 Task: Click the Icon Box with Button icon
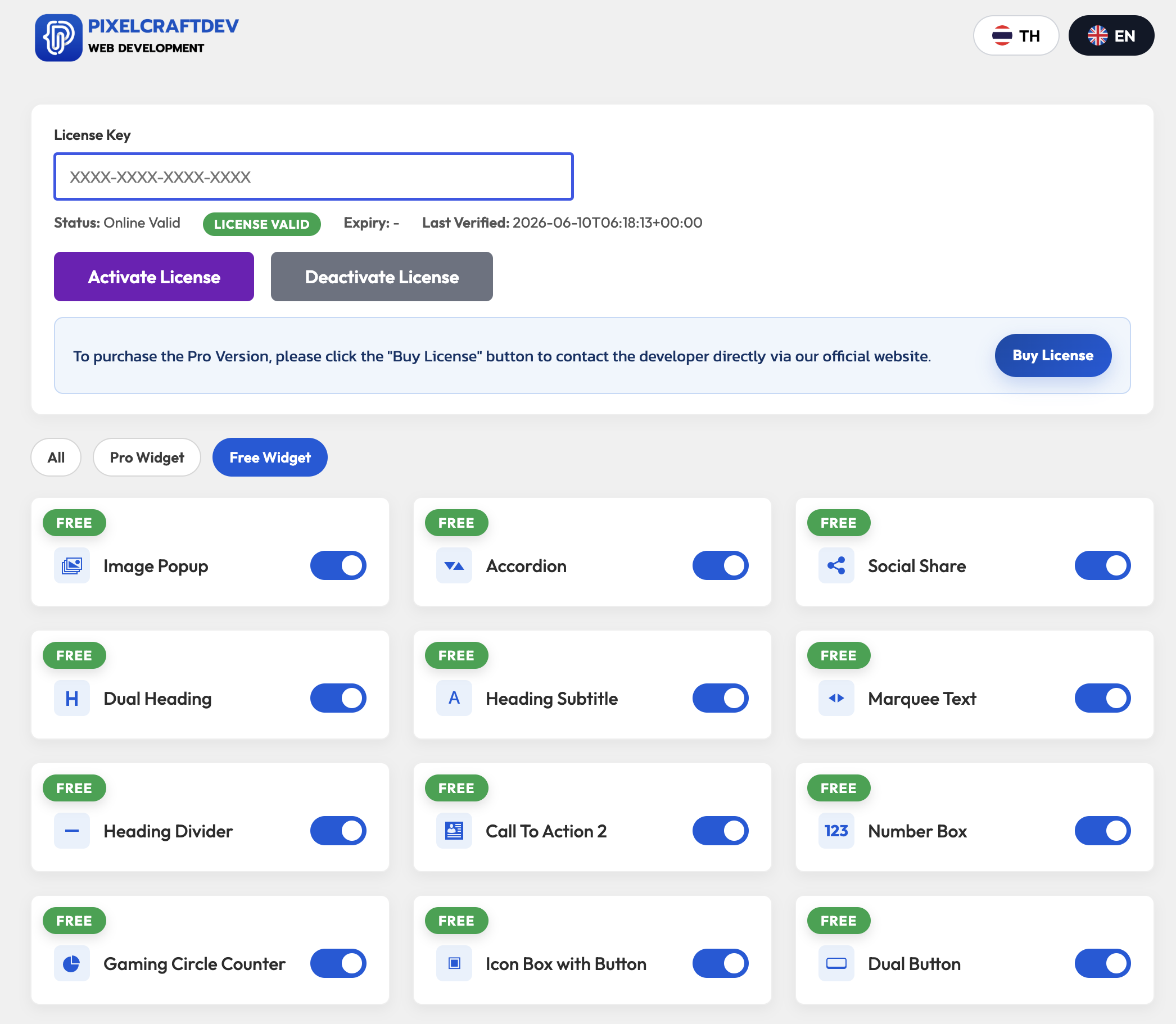coord(454,963)
